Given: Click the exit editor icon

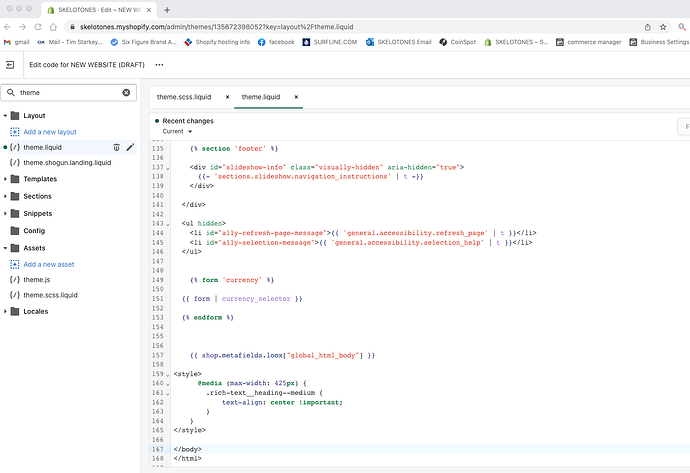Looking at the screenshot, I should (11, 64).
